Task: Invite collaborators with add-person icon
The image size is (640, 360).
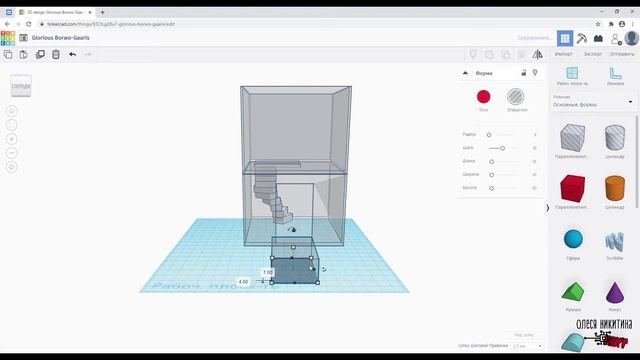Action: pos(616,39)
